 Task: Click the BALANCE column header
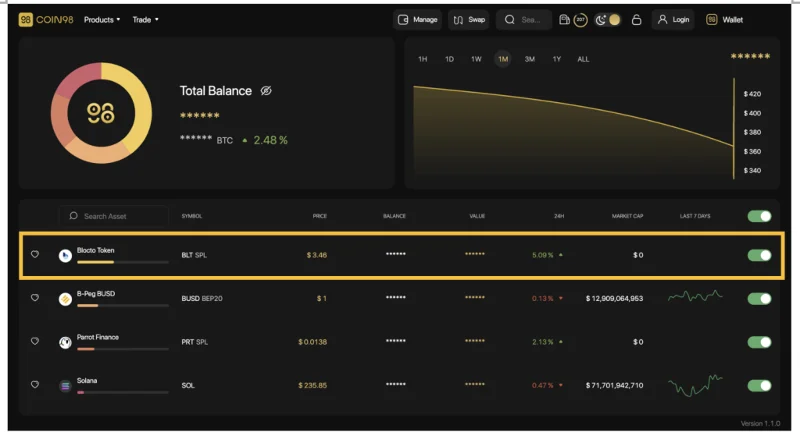point(394,216)
